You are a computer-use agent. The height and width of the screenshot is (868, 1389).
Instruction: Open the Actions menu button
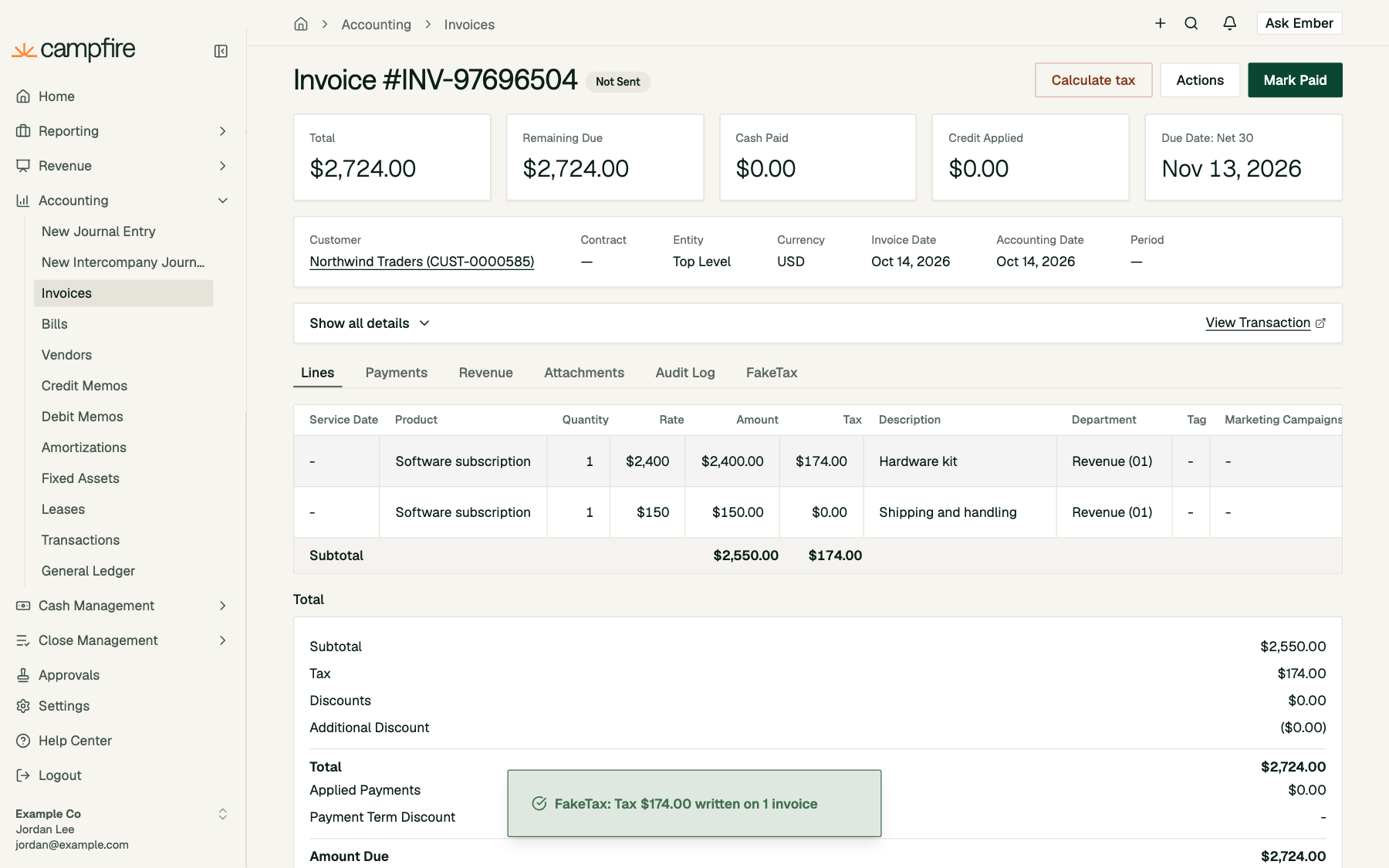(x=1200, y=80)
